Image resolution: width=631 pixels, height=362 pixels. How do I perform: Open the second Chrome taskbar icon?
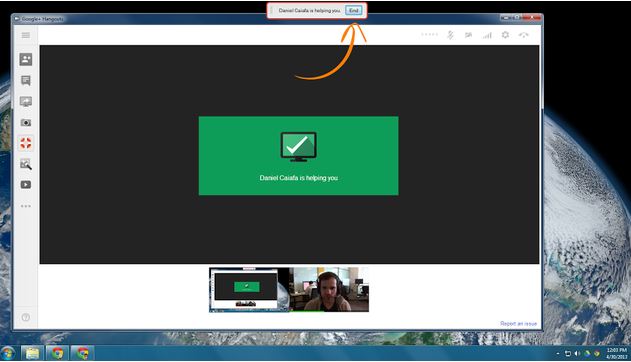[x=82, y=354]
